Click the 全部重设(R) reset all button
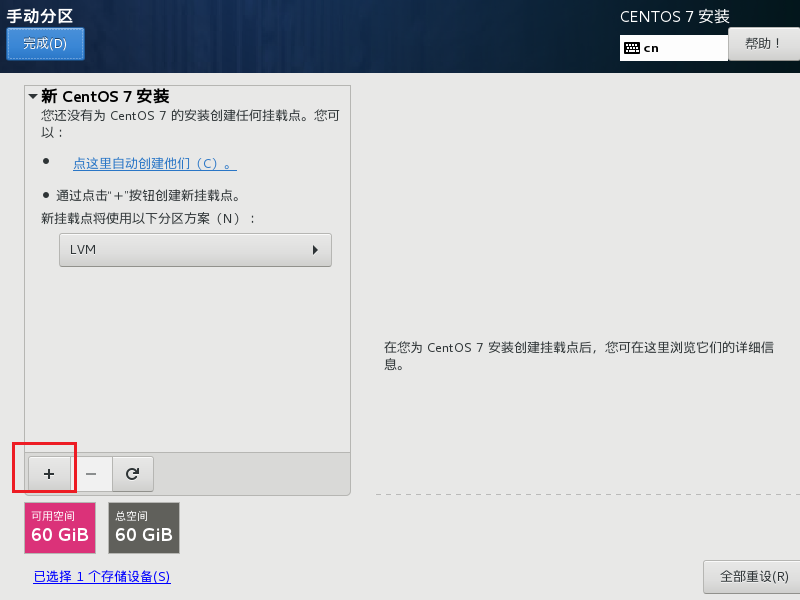Viewport: 800px width, 600px height. 753,577
